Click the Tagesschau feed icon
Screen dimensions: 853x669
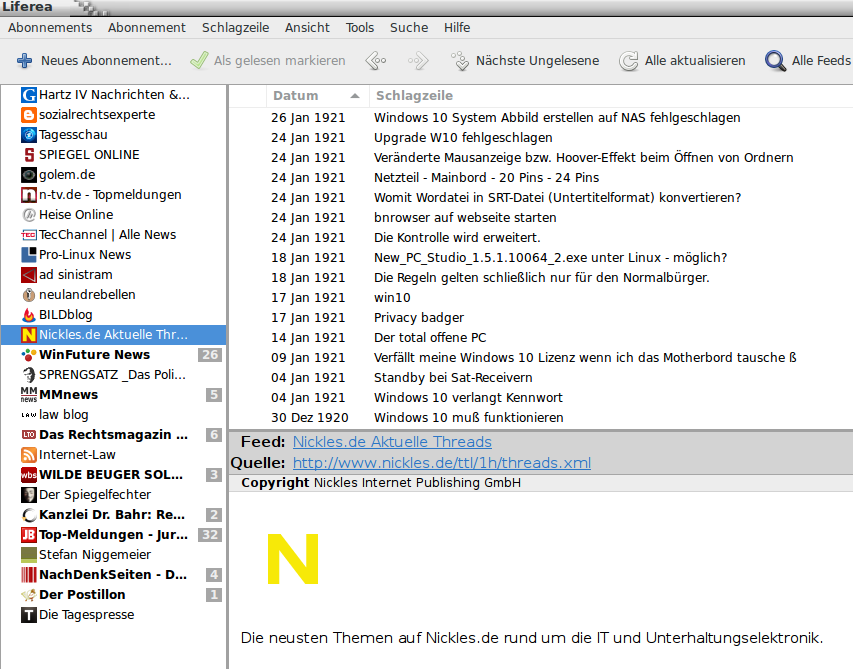[x=29, y=135]
